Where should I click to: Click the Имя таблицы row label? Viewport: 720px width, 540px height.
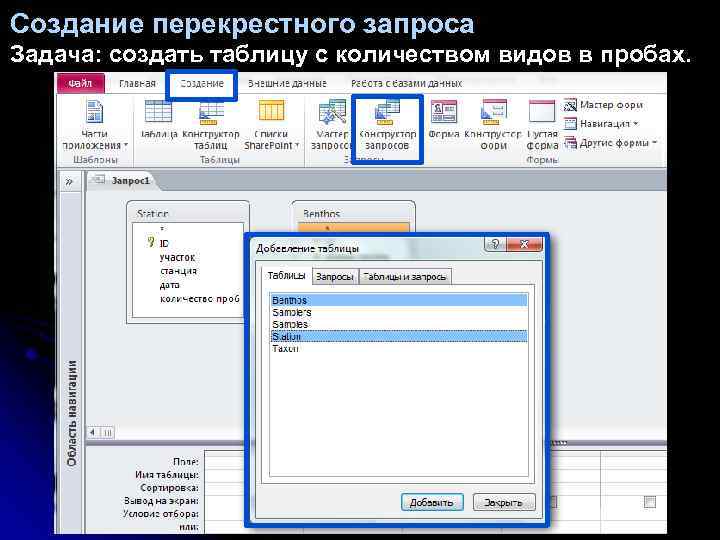pyautogui.click(x=167, y=474)
